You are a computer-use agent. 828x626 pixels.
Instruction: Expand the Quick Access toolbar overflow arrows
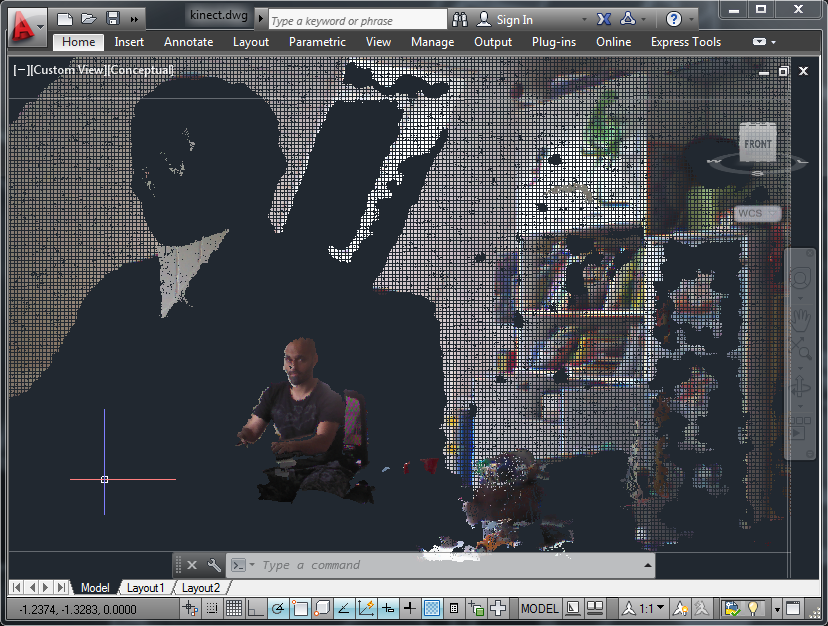coord(136,19)
